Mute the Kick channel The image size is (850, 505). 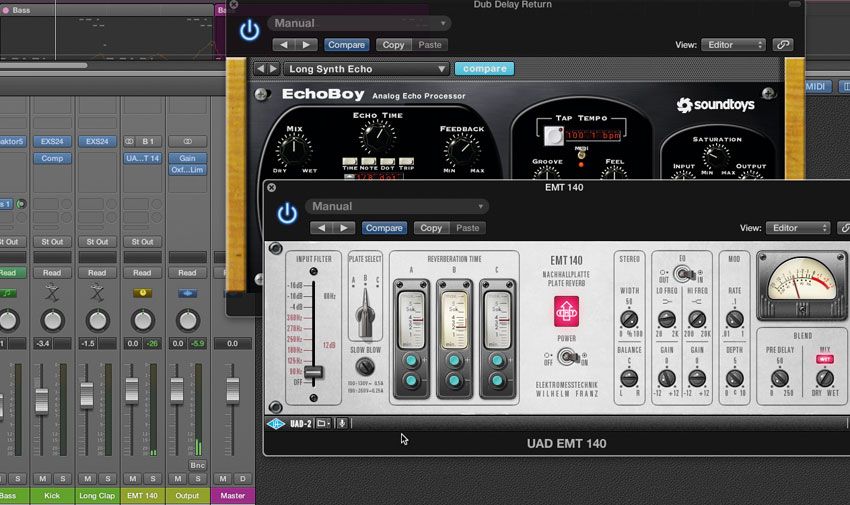pos(42,478)
